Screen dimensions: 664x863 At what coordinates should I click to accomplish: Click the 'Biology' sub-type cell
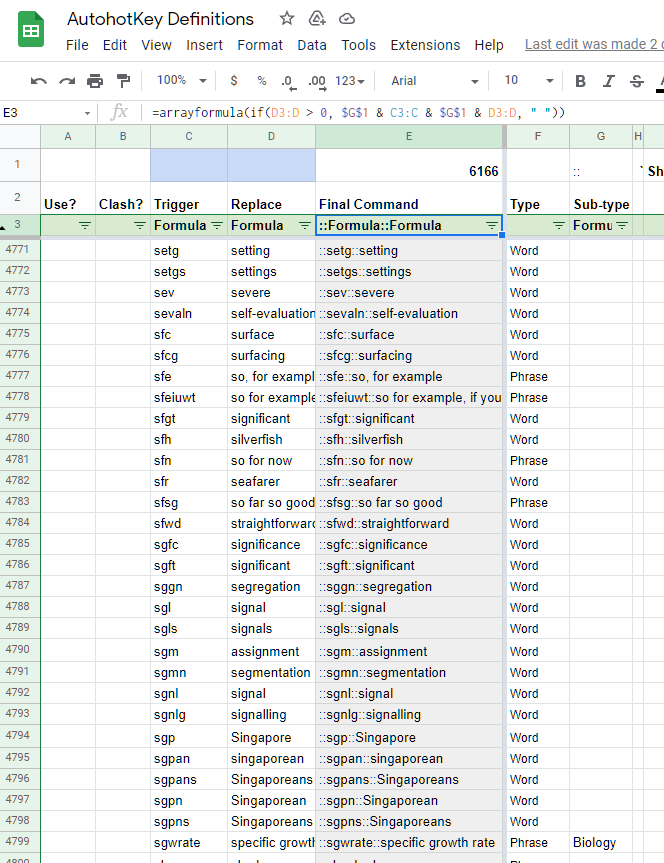pyautogui.click(x=601, y=842)
